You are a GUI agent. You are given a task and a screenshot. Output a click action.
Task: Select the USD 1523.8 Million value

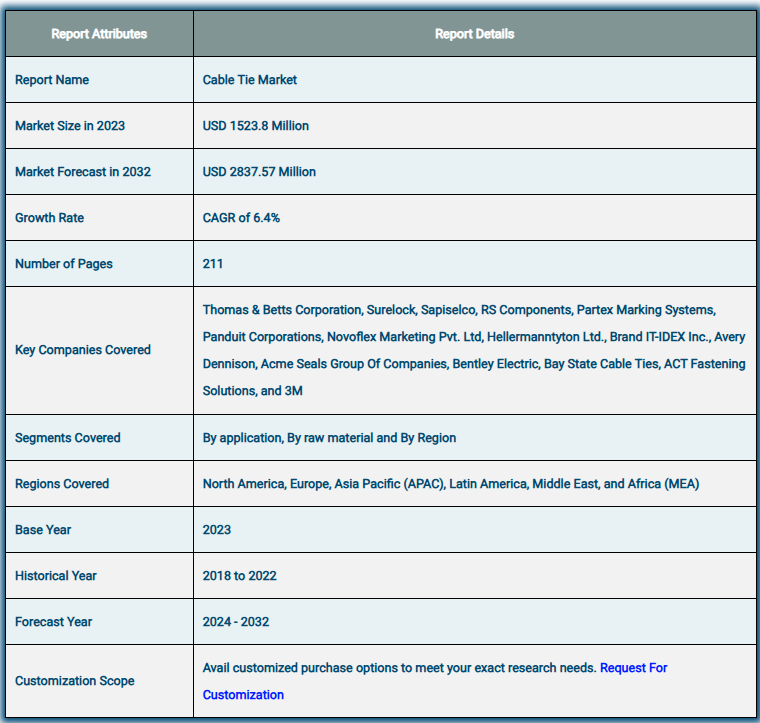(255, 126)
